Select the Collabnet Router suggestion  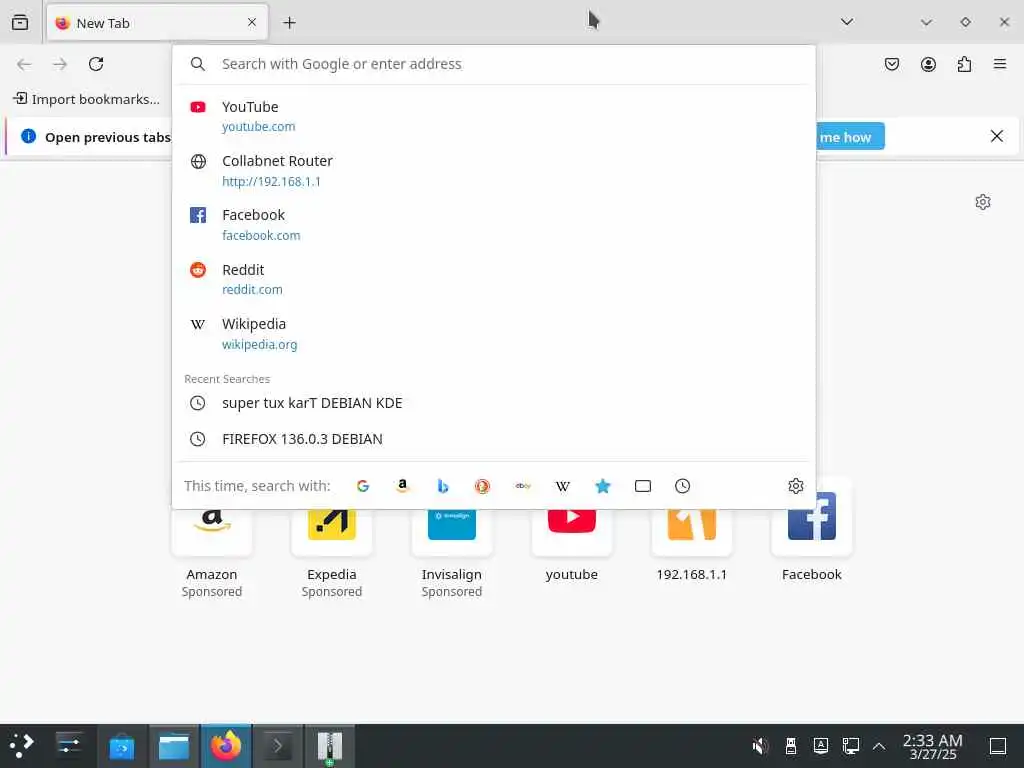pyautogui.click(x=494, y=170)
